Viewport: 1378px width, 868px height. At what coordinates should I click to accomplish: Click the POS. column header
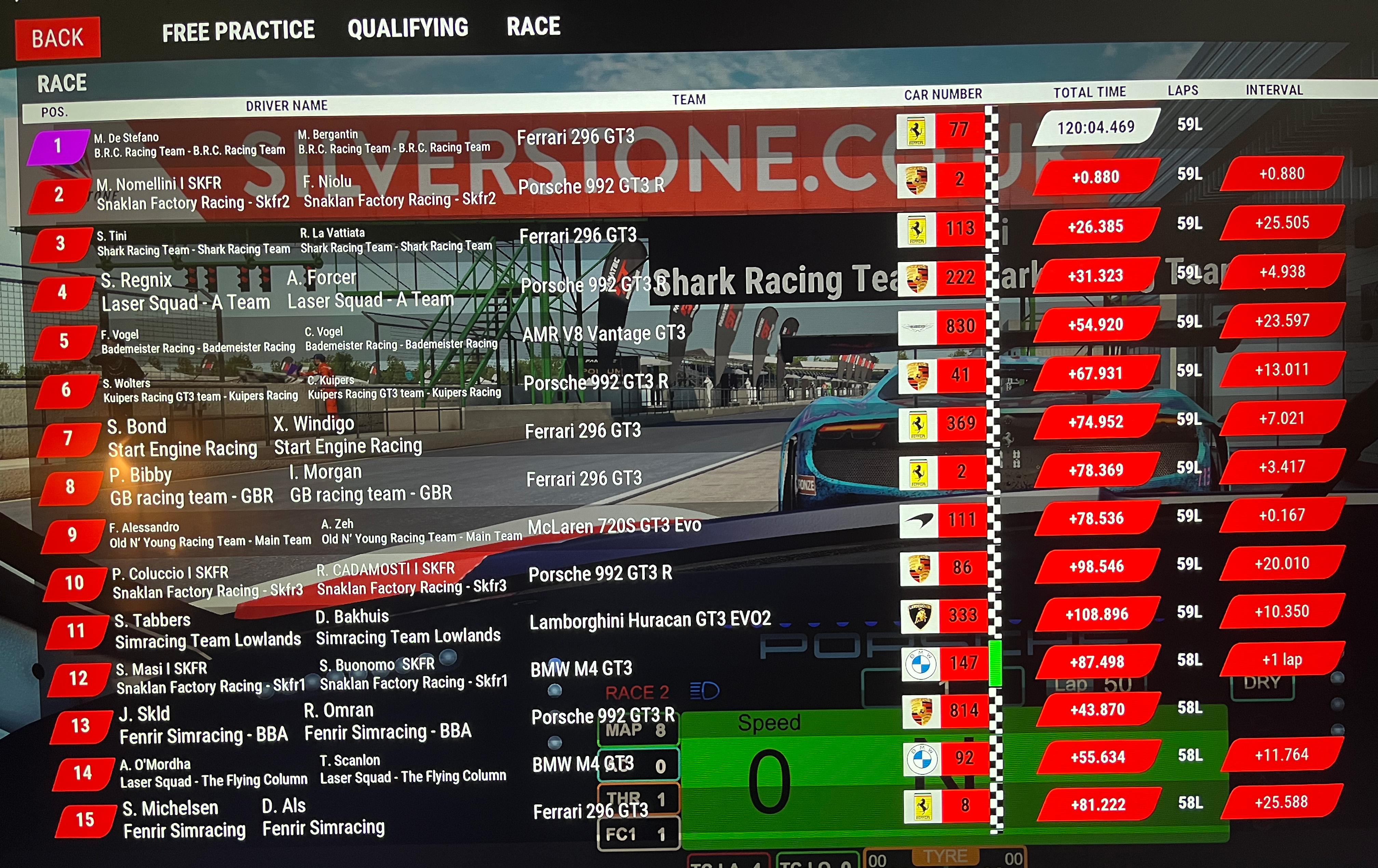pos(54,112)
